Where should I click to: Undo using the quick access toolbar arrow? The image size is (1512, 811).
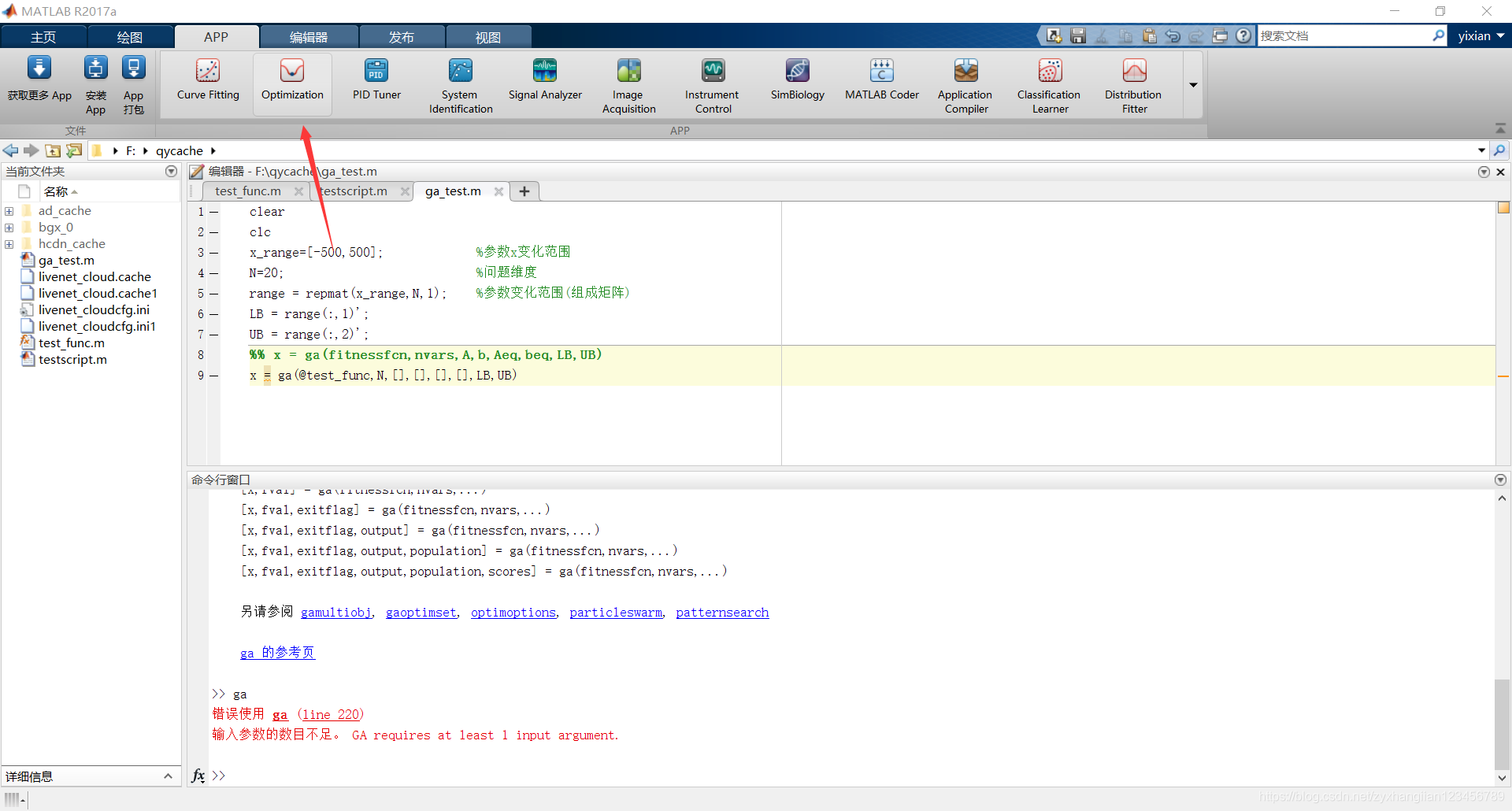[x=1173, y=36]
